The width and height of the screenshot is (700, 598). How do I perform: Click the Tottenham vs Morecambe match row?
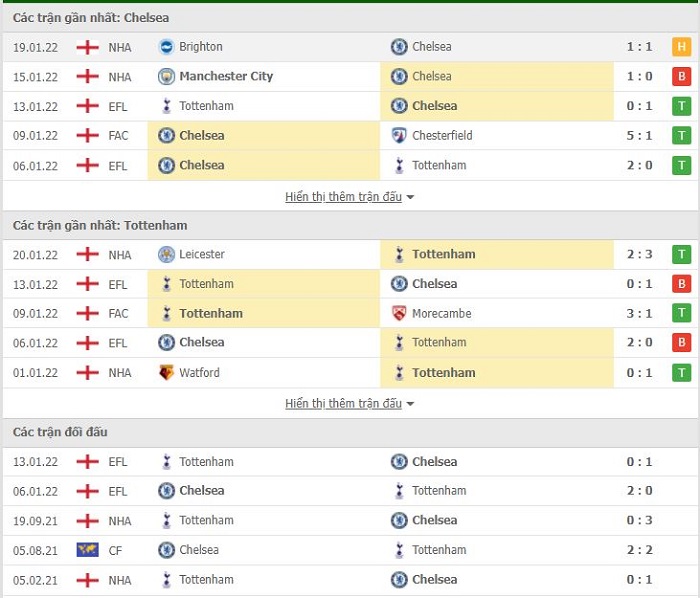350,313
